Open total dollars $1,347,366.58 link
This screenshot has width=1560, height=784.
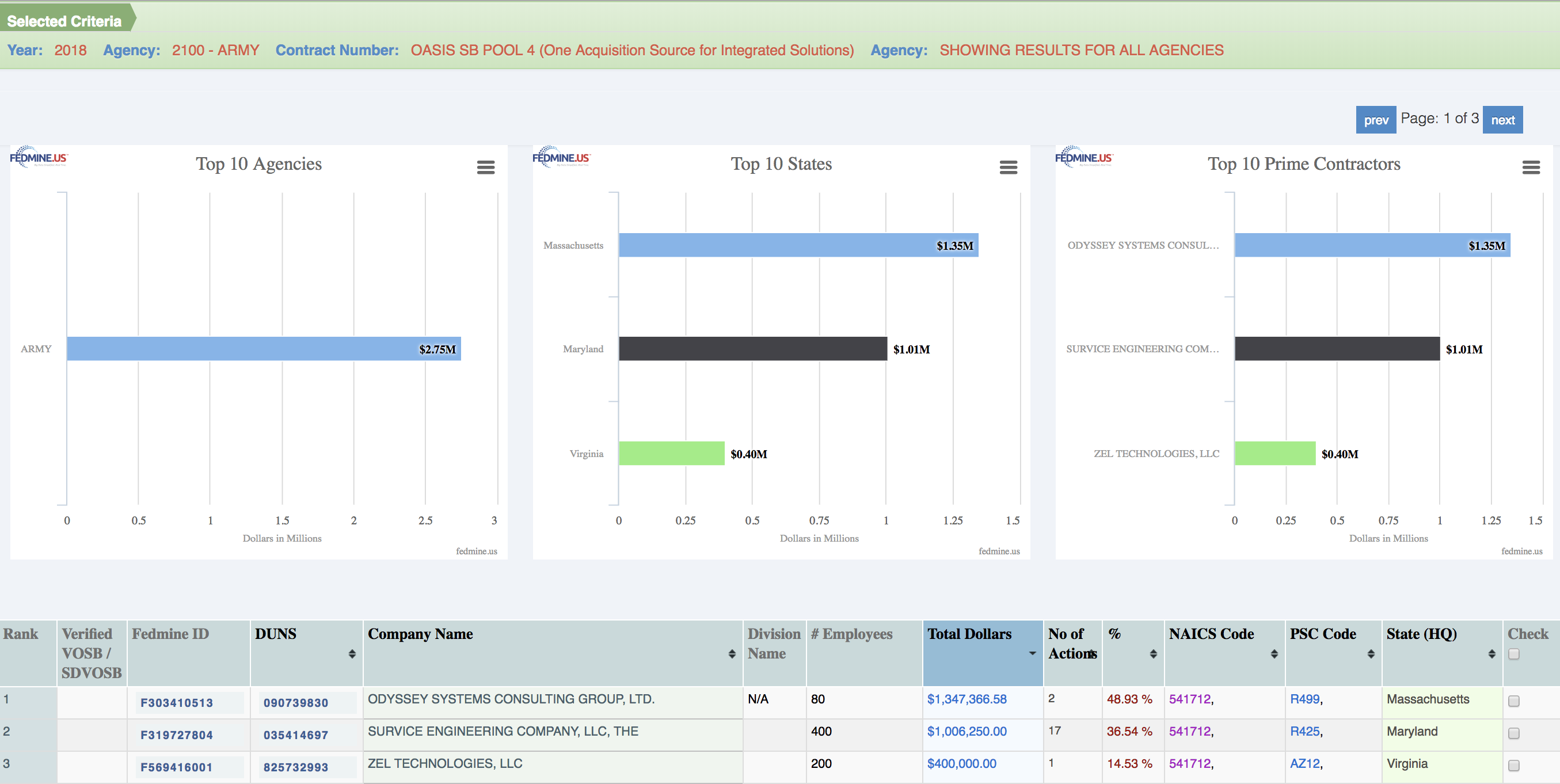point(967,699)
